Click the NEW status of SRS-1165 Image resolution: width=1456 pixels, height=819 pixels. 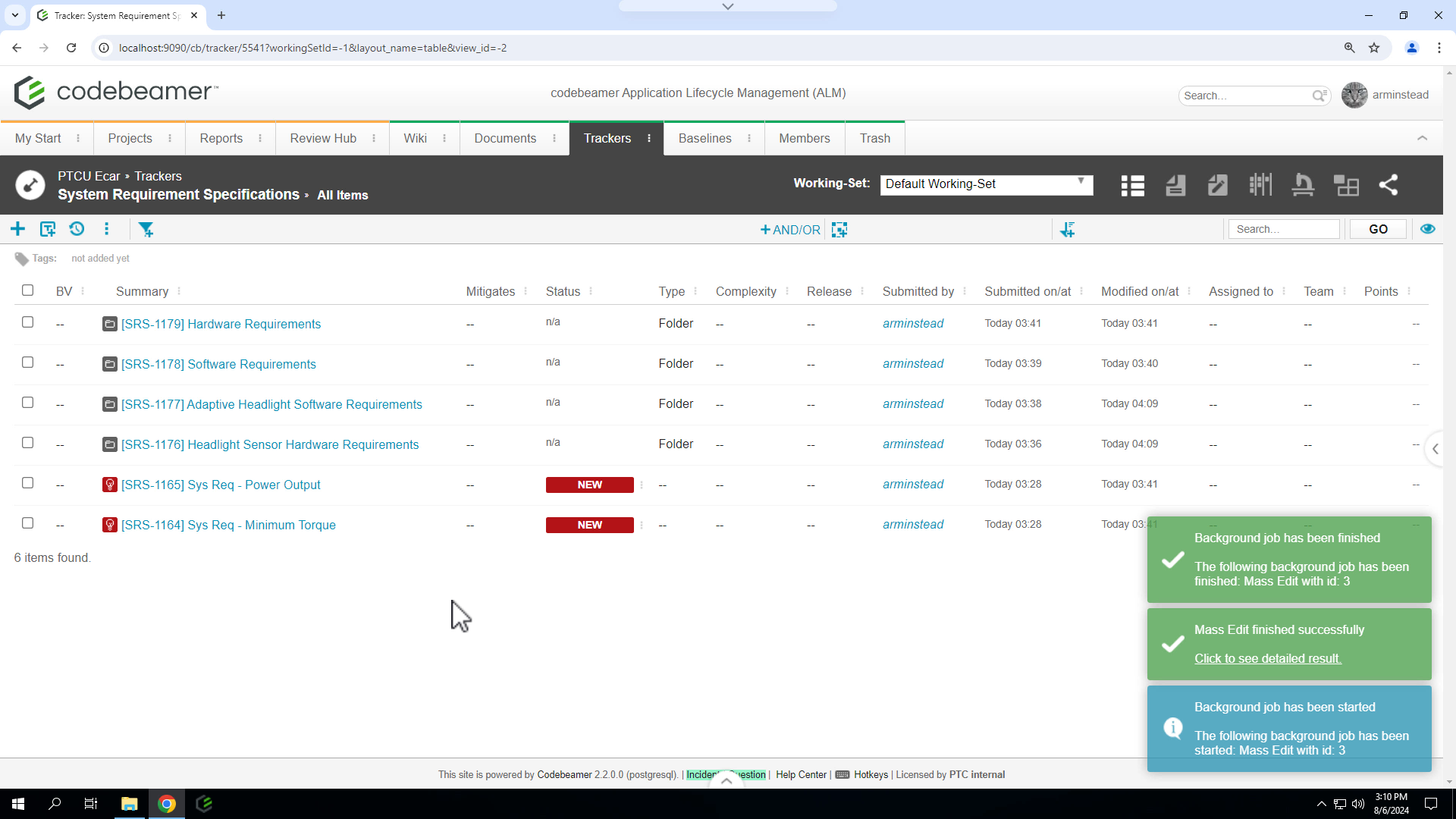(x=589, y=485)
